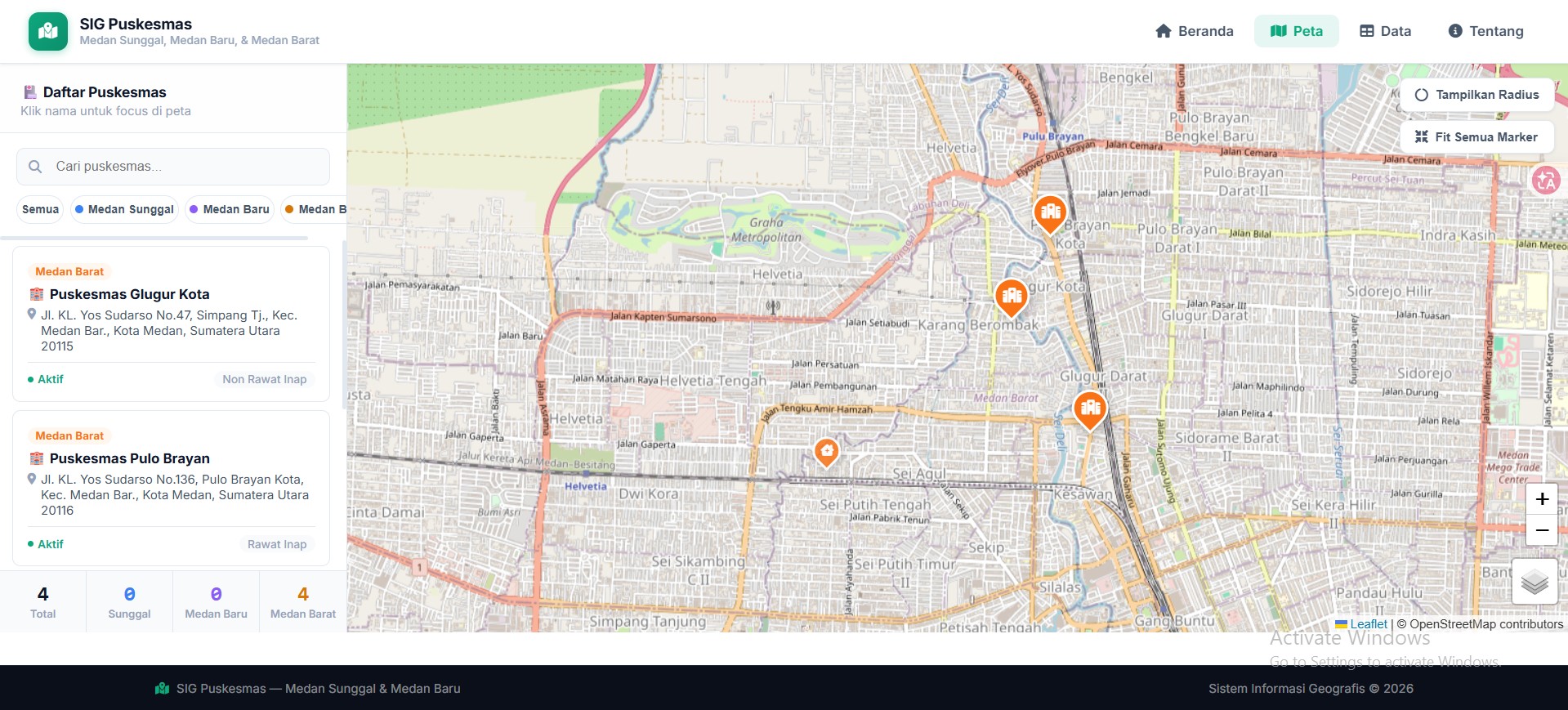Open the Puskesmas Glugur Kota card
The height and width of the screenshot is (710, 1568).
(x=172, y=324)
